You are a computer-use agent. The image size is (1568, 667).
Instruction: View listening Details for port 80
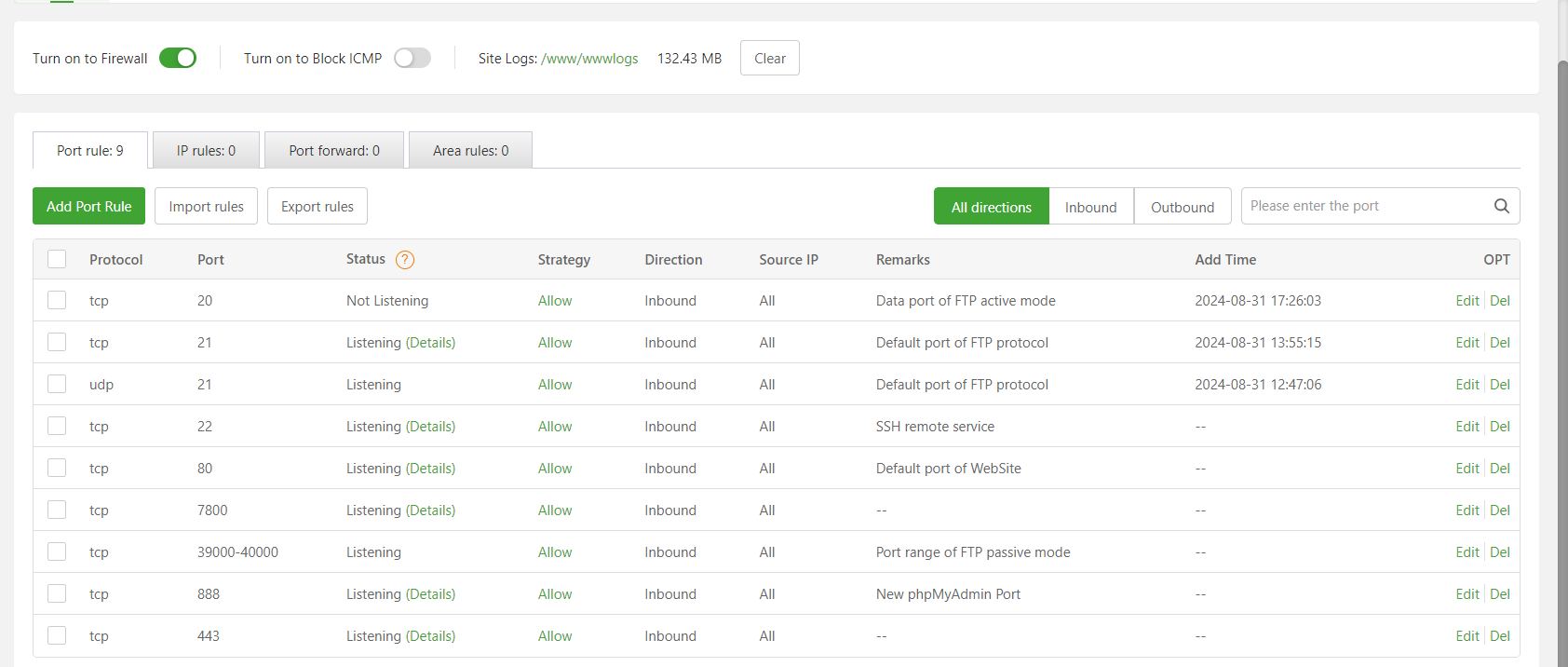tap(431, 469)
